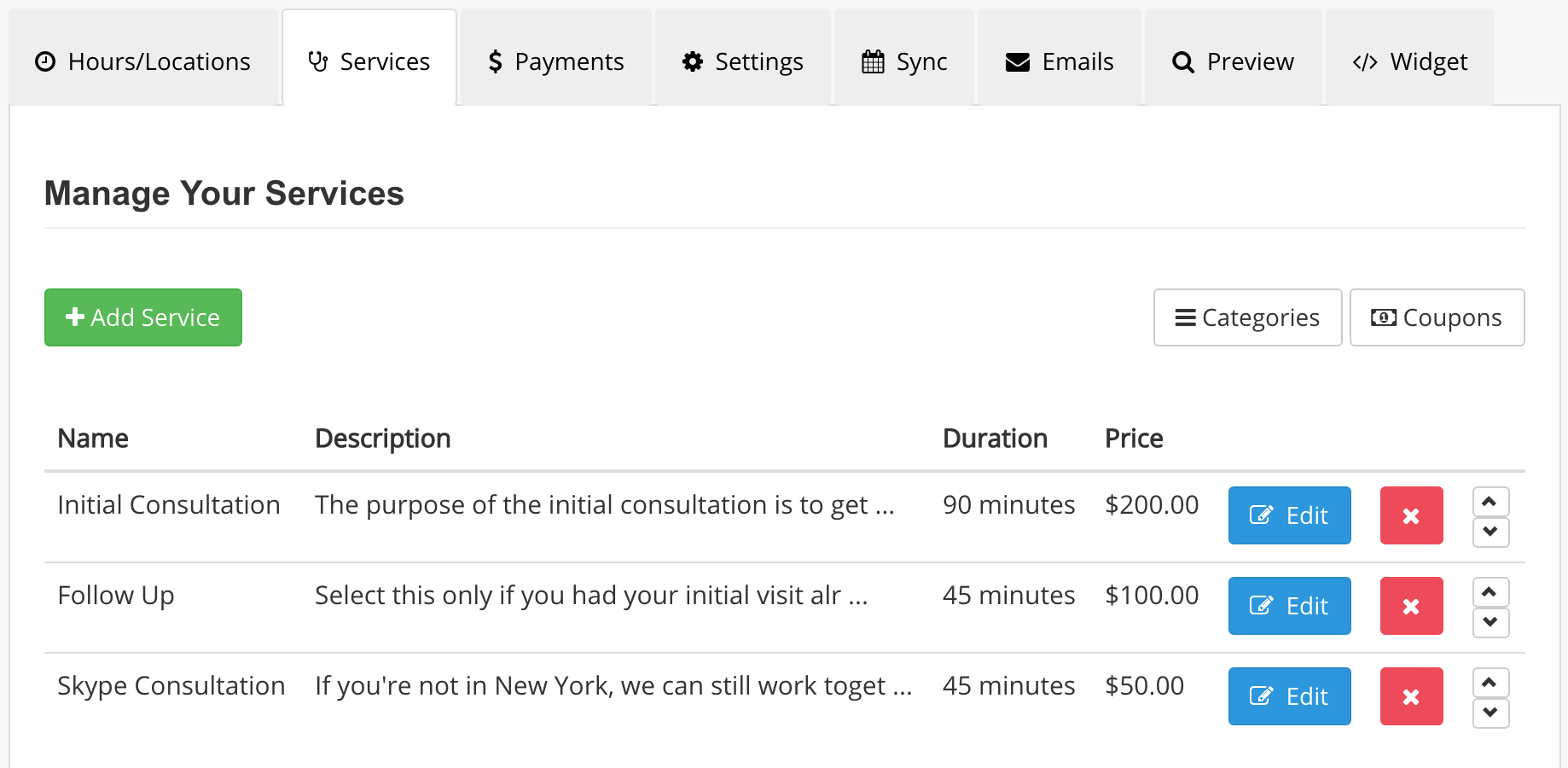
Task: Delete the Follow Up service
Action: [x=1411, y=606]
